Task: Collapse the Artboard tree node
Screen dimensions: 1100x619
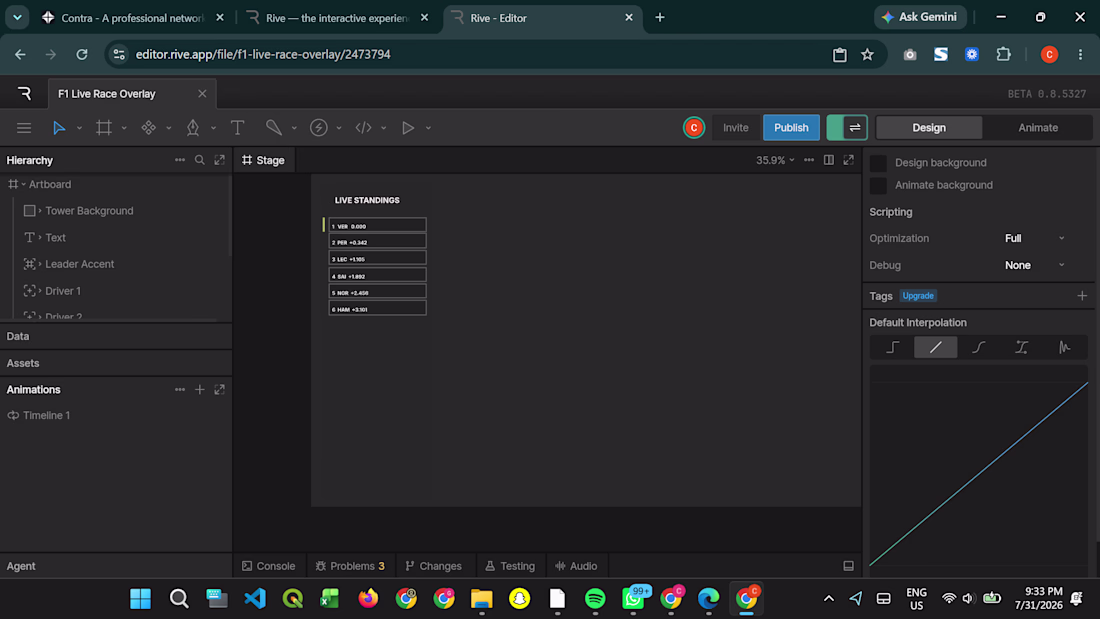Action: pos(24,185)
